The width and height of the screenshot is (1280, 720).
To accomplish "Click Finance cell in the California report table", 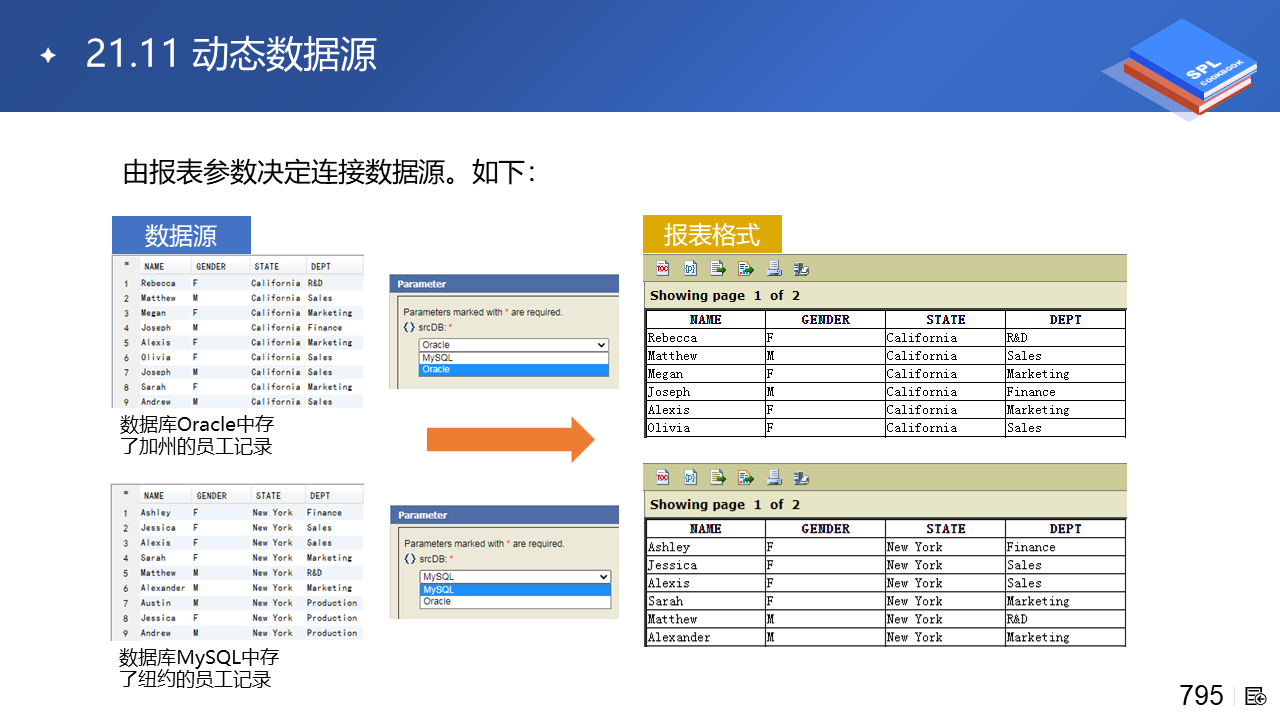I will (x=1066, y=392).
